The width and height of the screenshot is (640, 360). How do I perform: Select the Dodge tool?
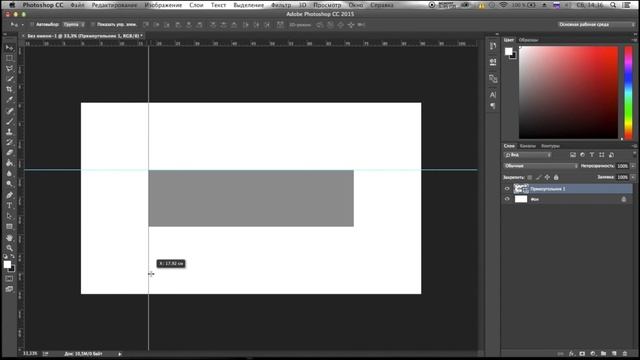pyautogui.click(x=9, y=184)
